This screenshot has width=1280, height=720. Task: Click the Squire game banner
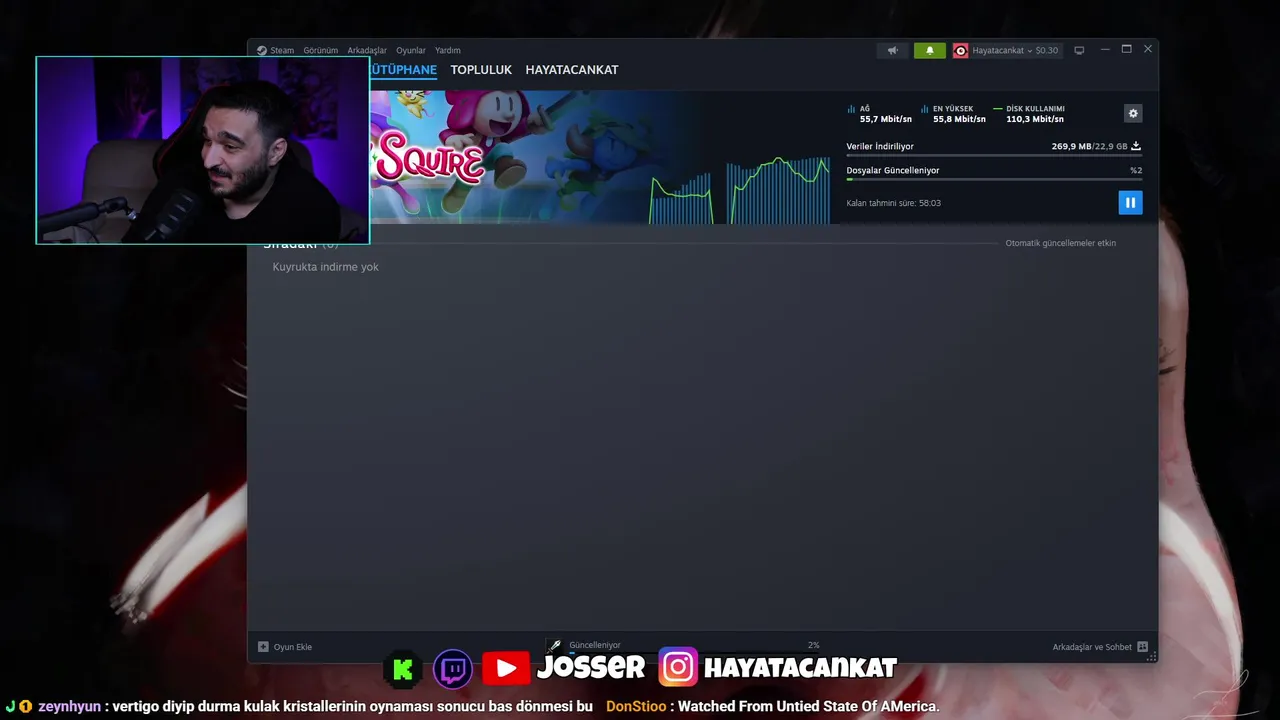510,156
